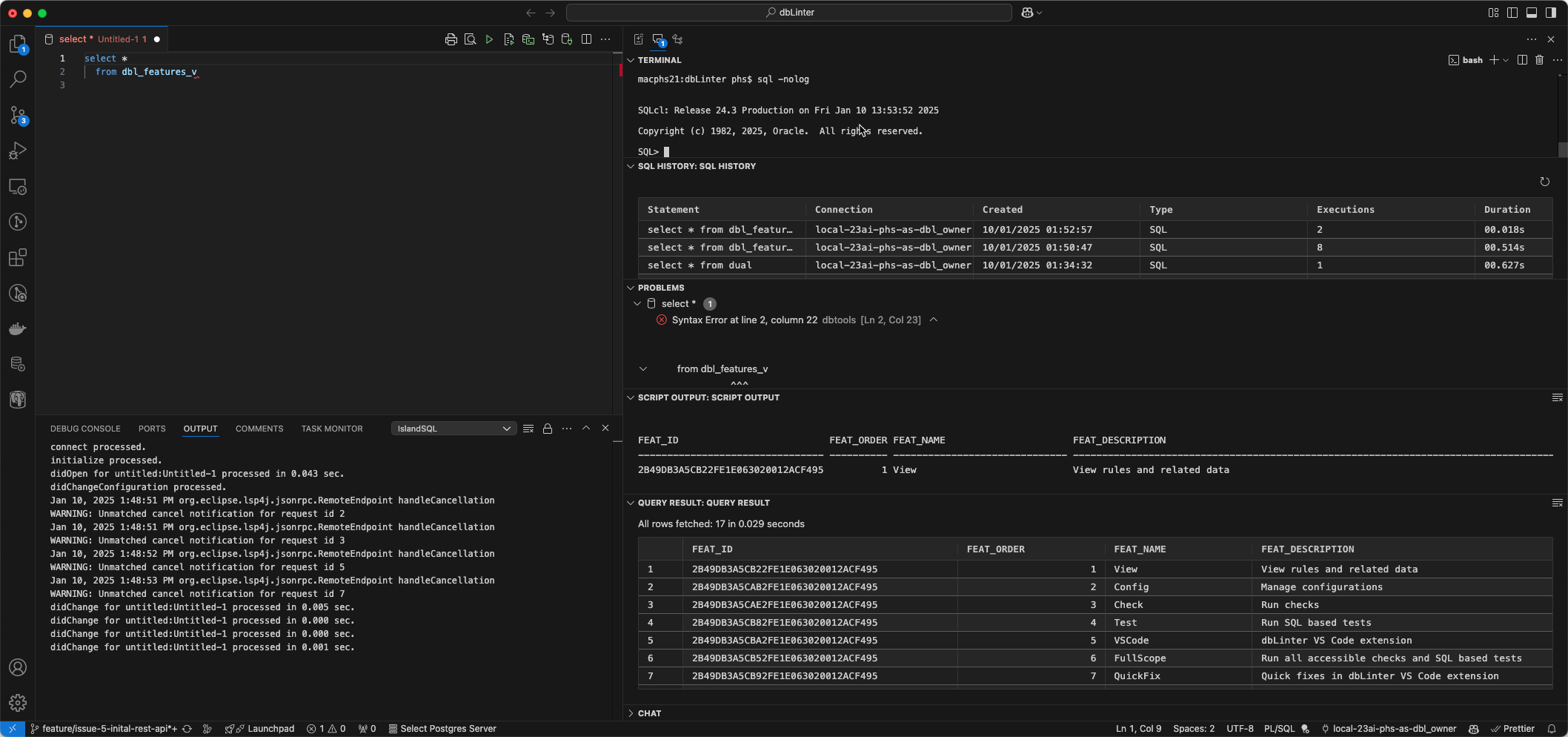Open Copilot icon in title bar
This screenshot has width=1568, height=737.
coord(1028,13)
